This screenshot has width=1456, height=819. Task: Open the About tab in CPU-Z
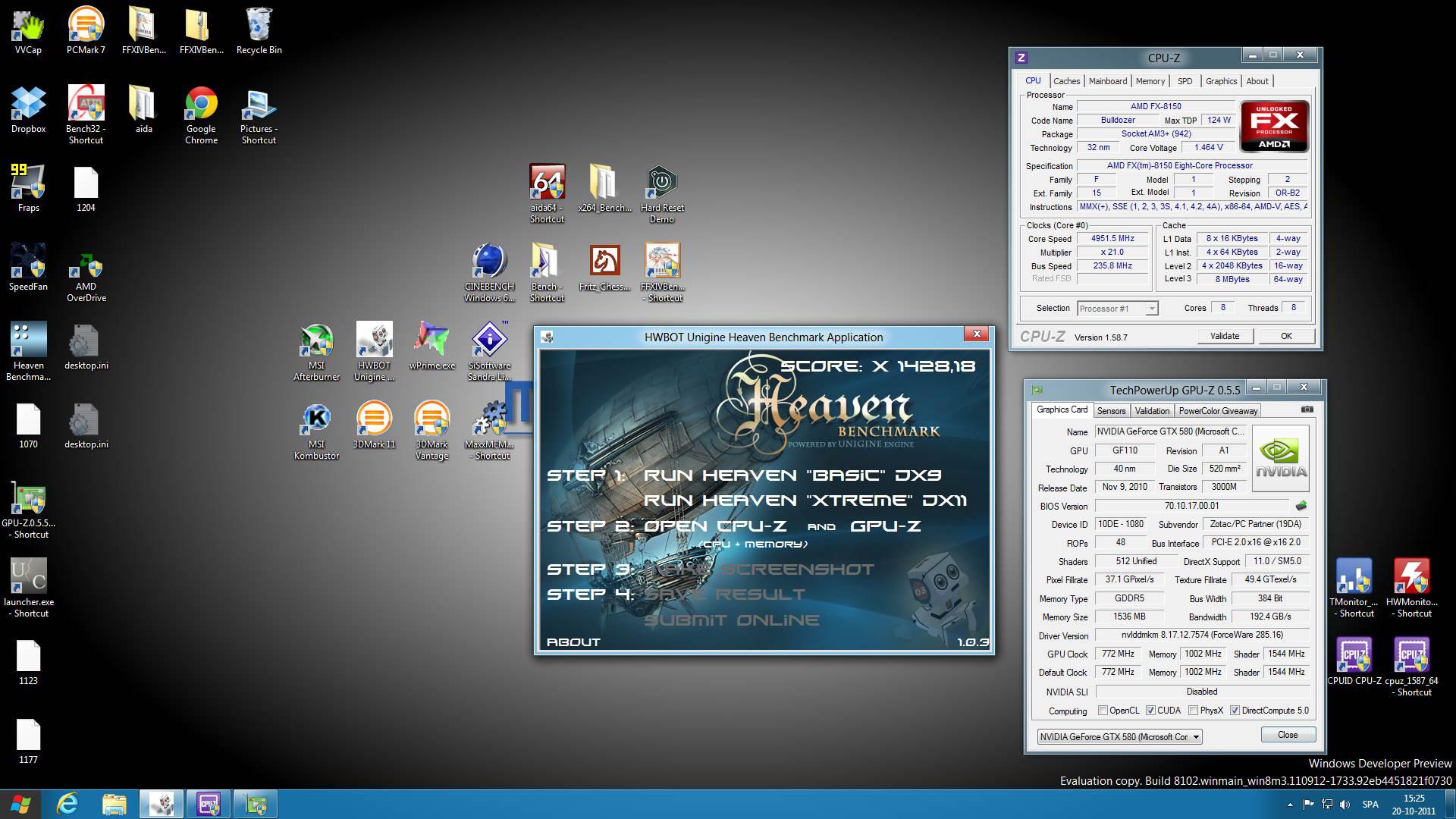coord(1257,81)
